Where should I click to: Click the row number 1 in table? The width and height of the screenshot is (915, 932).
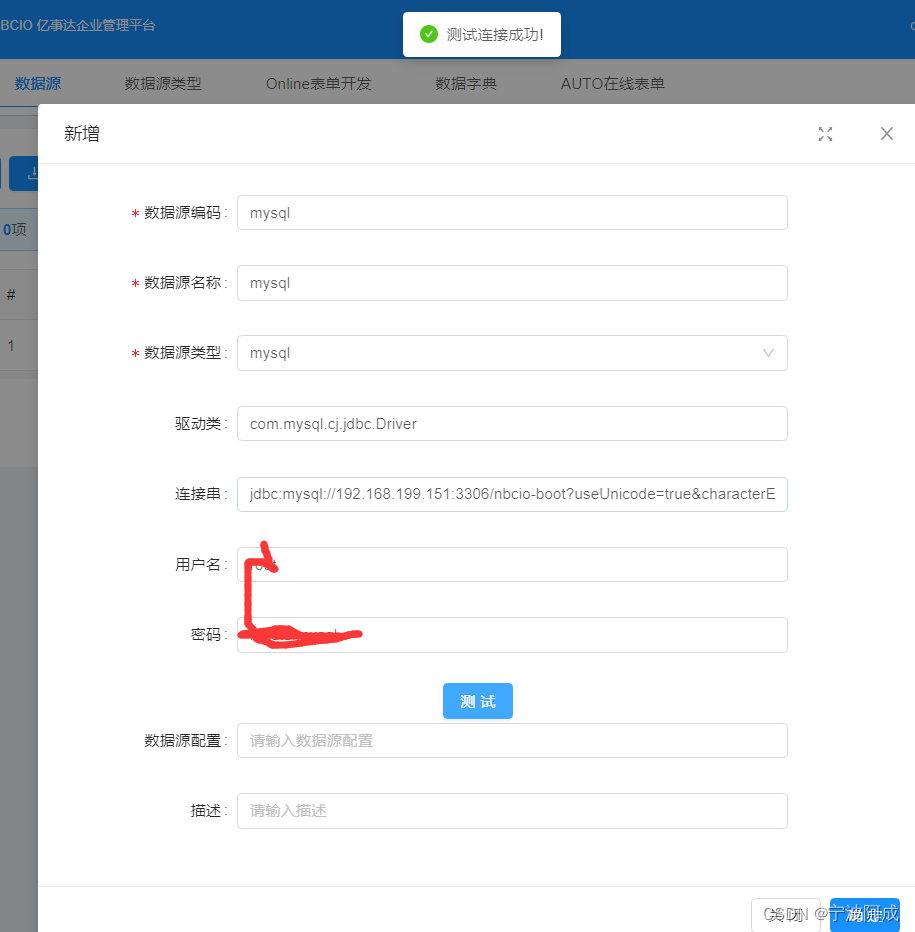pyautogui.click(x=11, y=346)
